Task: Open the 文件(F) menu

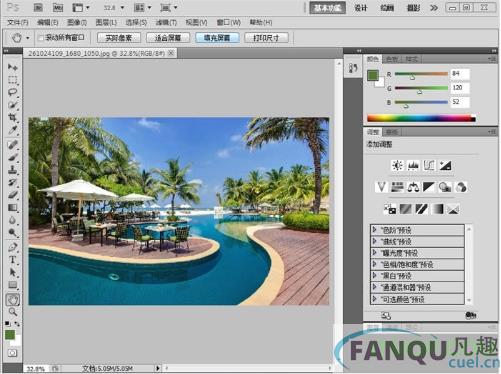Action: [18, 22]
